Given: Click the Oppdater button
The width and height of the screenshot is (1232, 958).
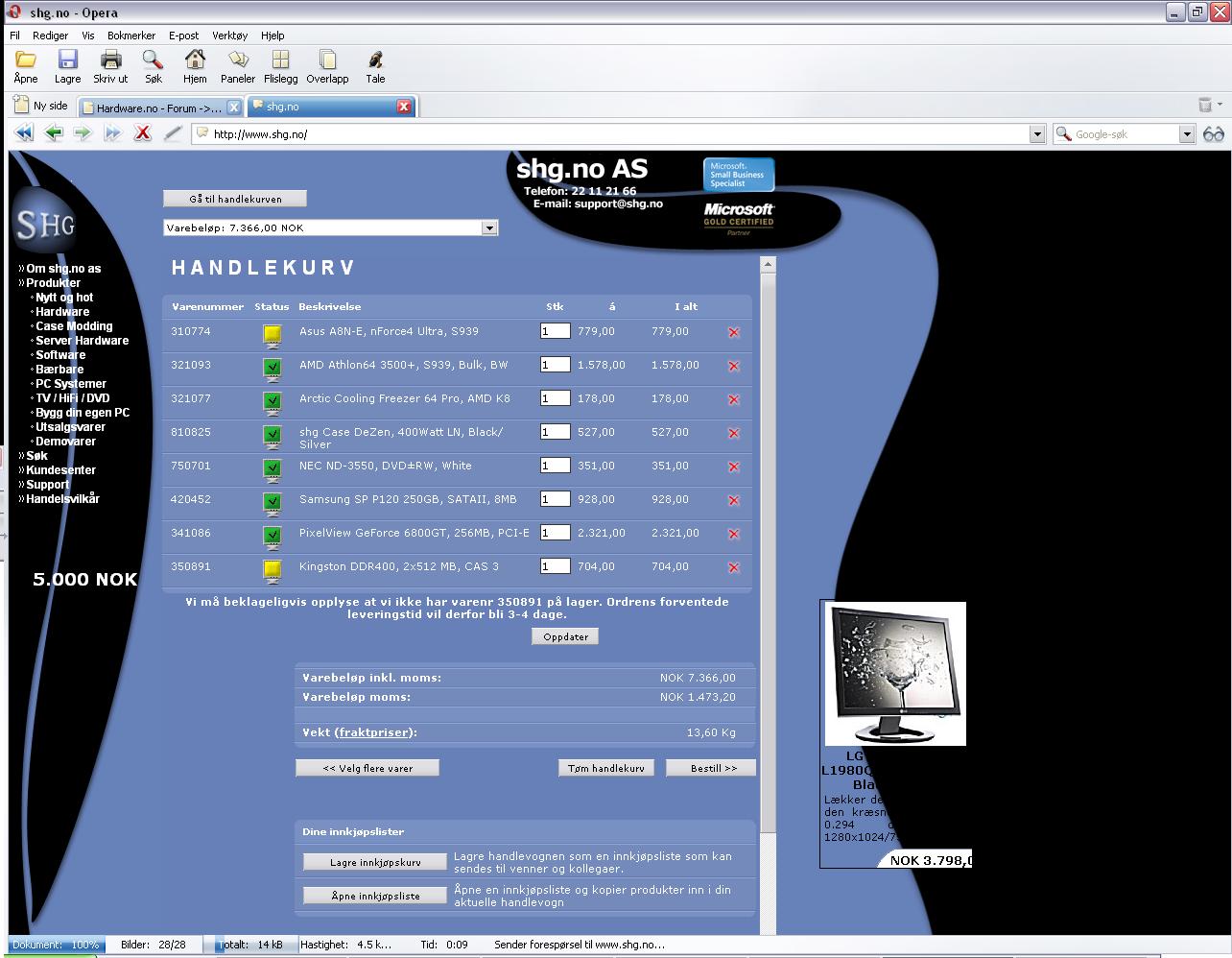Looking at the screenshot, I should [x=565, y=636].
